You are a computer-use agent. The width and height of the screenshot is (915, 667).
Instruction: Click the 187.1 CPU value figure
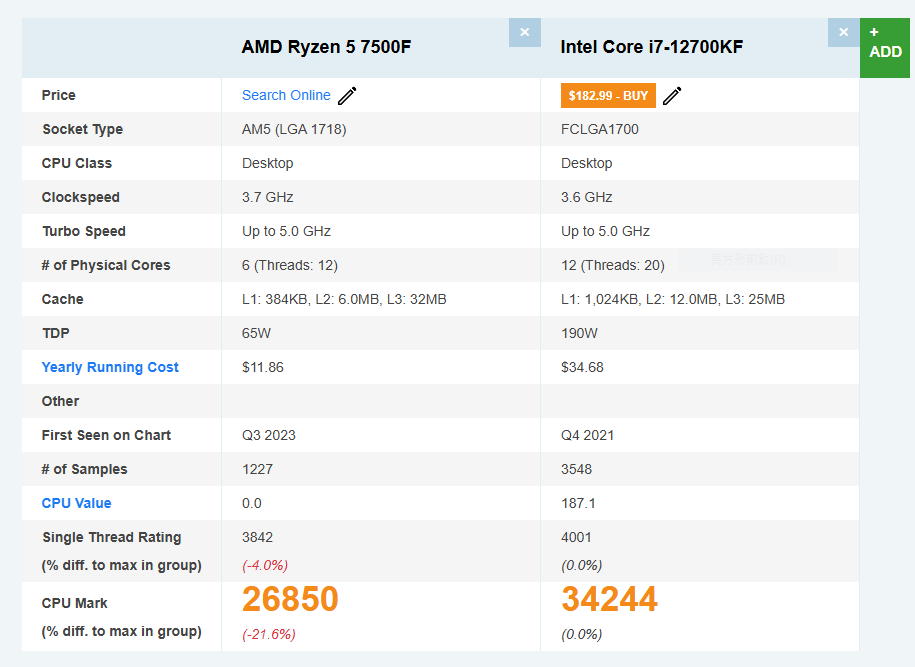578,503
